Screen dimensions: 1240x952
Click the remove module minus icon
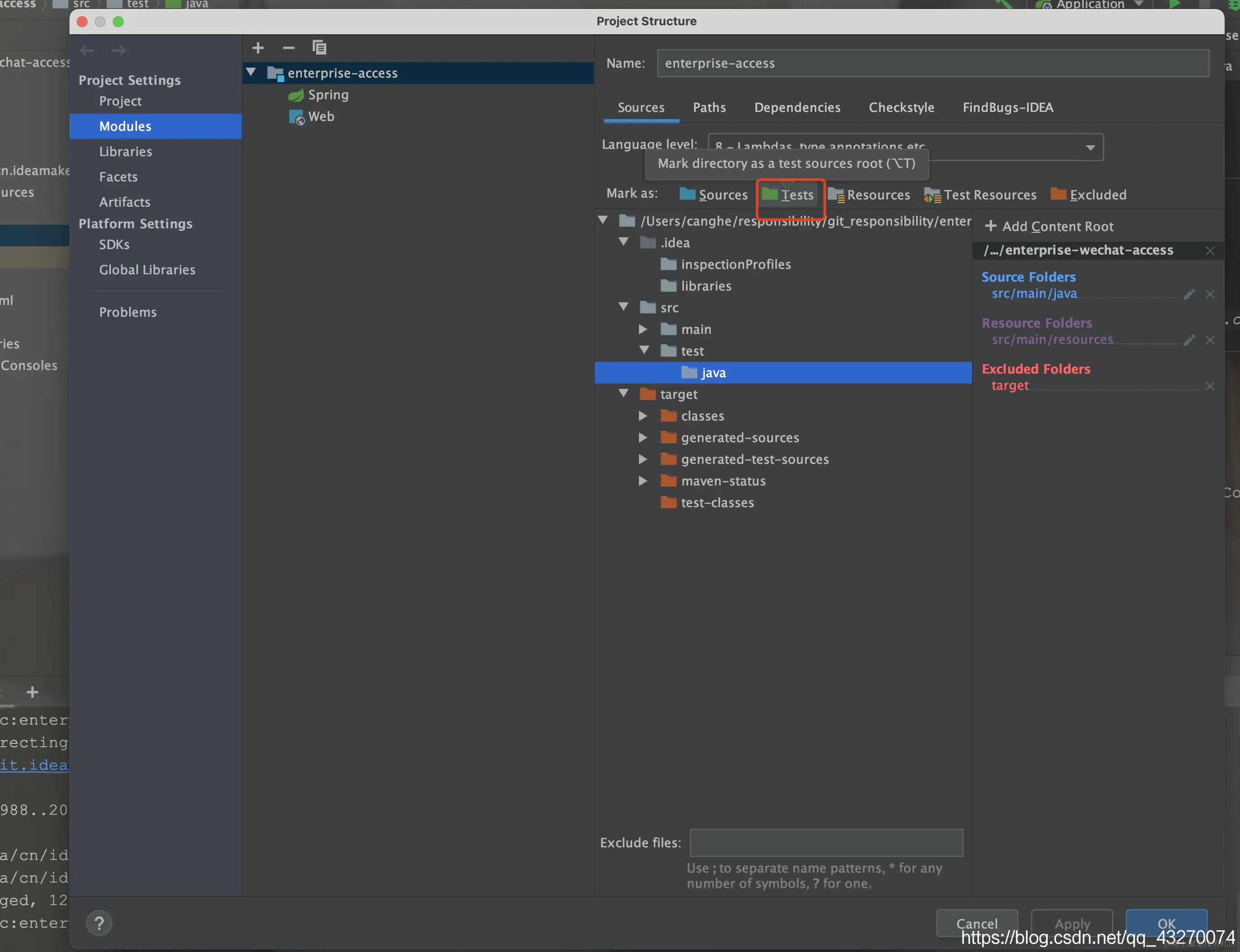[288, 48]
